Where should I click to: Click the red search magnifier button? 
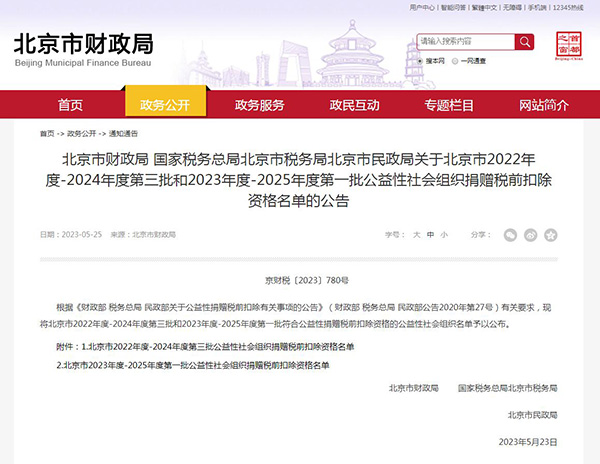(x=525, y=42)
